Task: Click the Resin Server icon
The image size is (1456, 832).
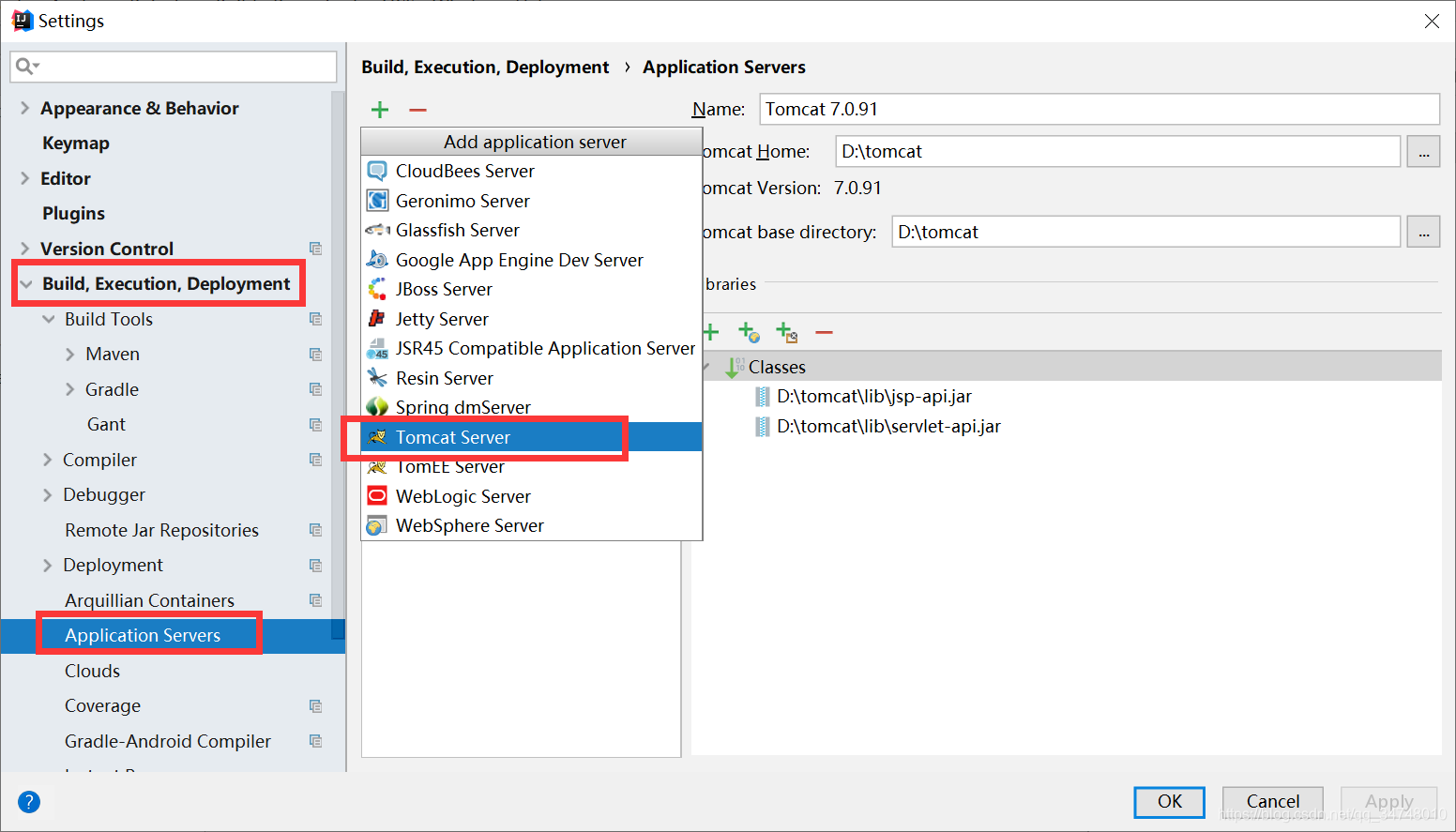Action: click(377, 378)
